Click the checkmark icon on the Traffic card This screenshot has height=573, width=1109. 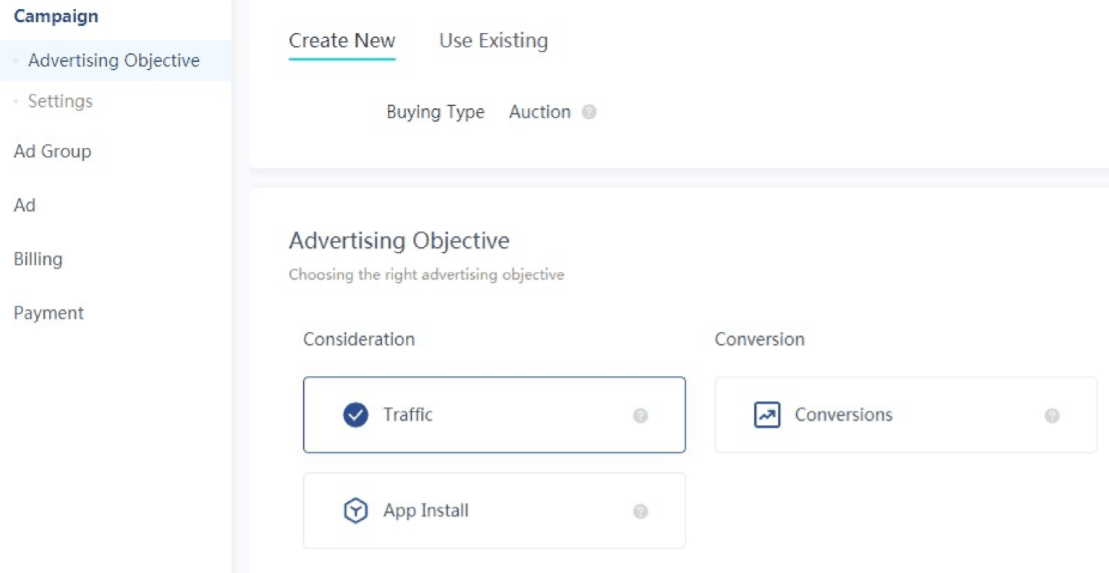[355, 415]
